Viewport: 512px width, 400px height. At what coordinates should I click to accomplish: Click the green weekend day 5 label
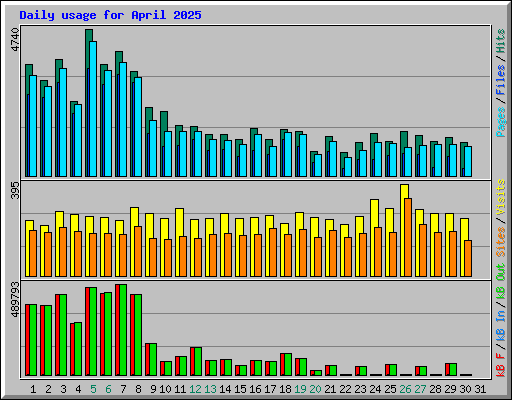coord(93,389)
